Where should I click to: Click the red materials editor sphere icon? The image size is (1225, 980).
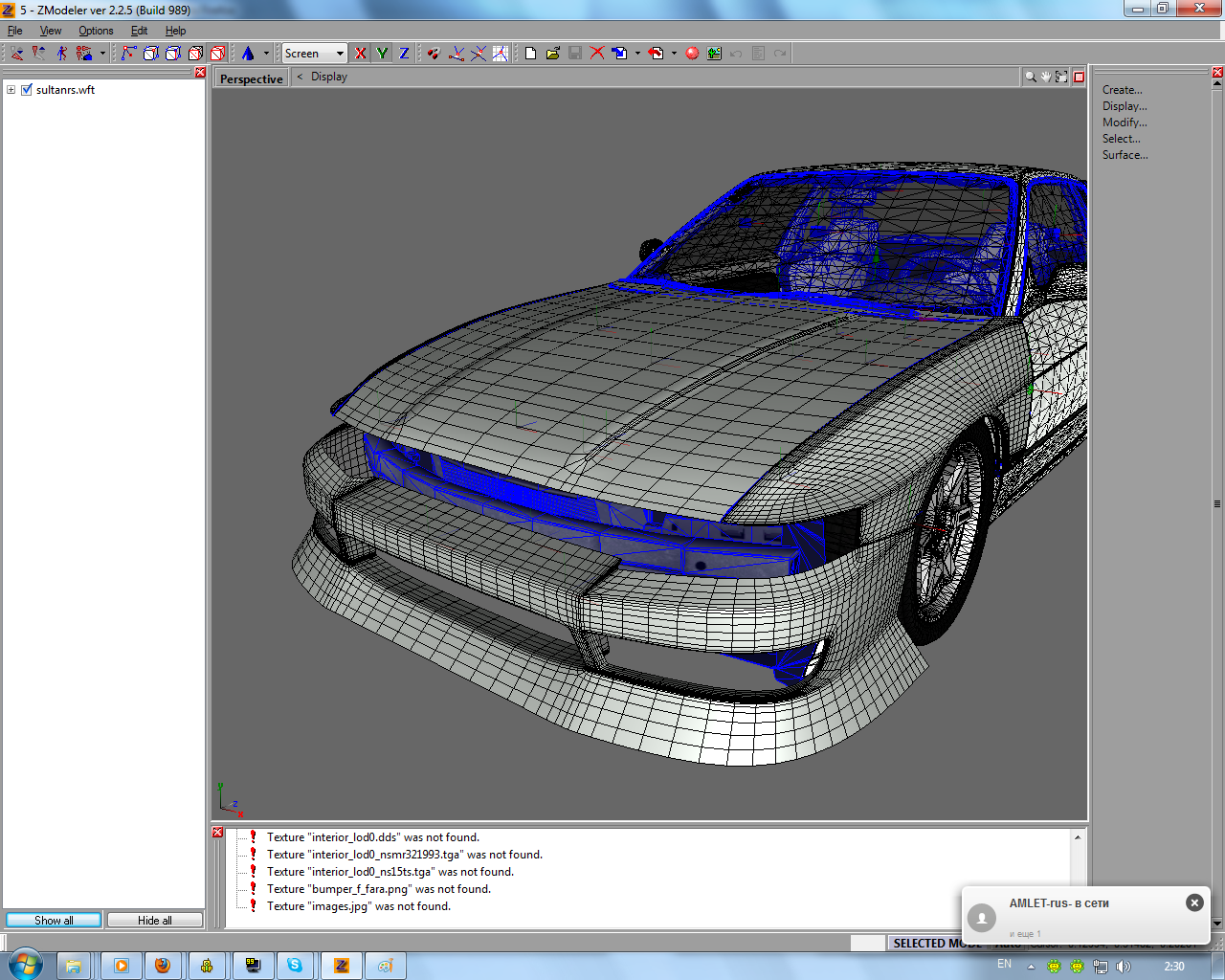click(x=692, y=54)
